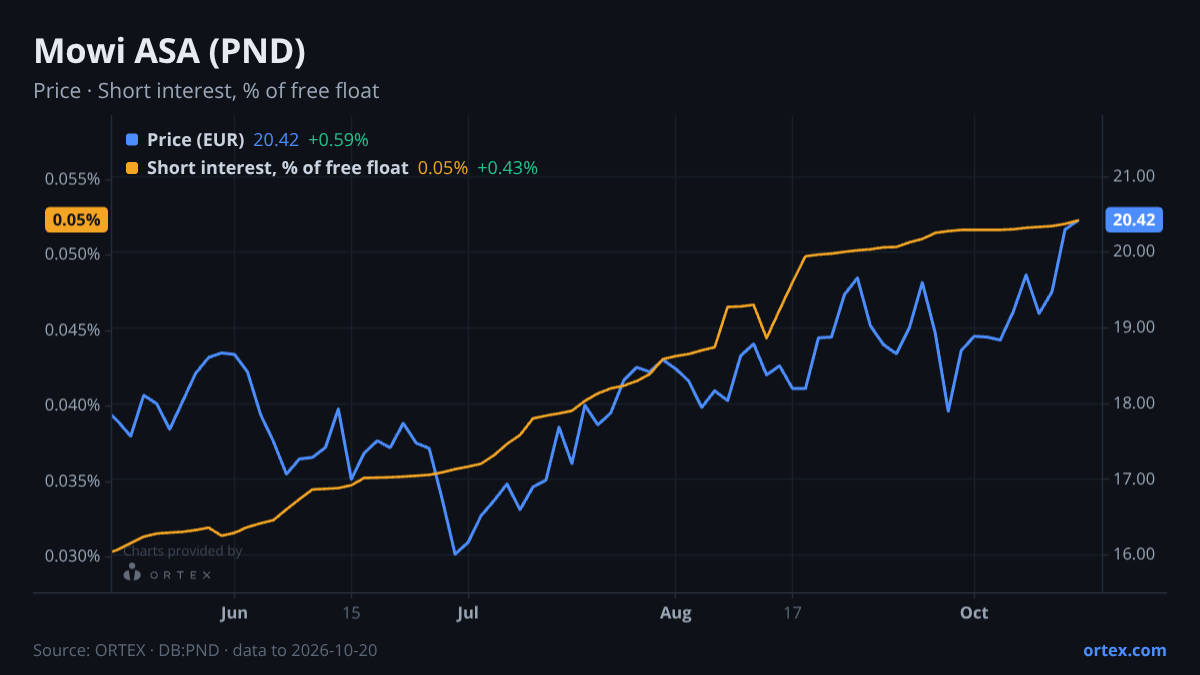This screenshot has height=675, width=1200.
Task: Click the orange Short interest legend swatch
Action: point(132,168)
